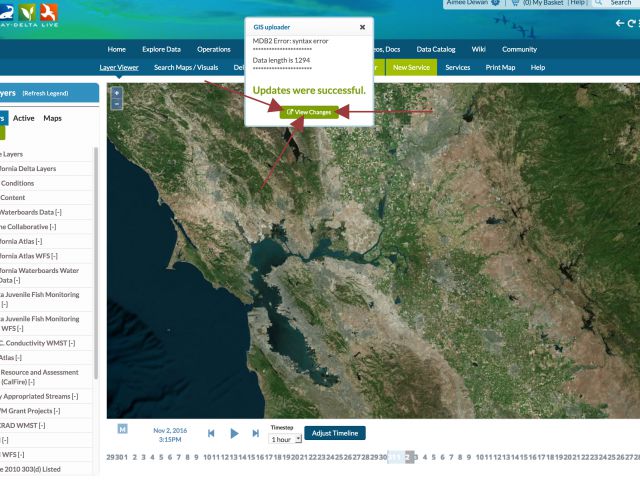This screenshot has height=480, width=640.
Task: Click the Adjust Timeline button
Action: coord(335,433)
